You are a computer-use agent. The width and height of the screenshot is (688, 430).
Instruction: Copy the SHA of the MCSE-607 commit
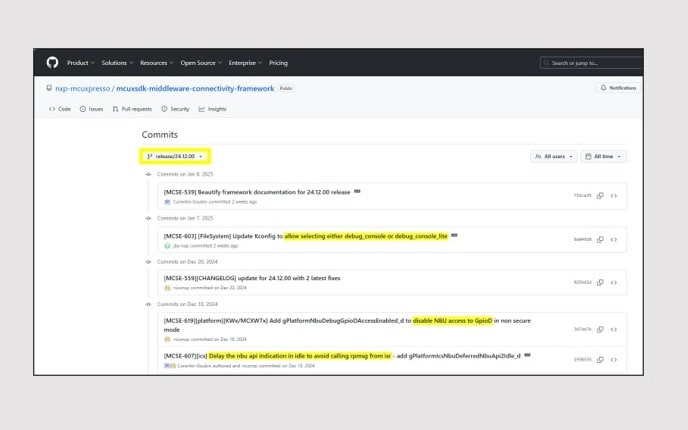pyautogui.click(x=600, y=359)
